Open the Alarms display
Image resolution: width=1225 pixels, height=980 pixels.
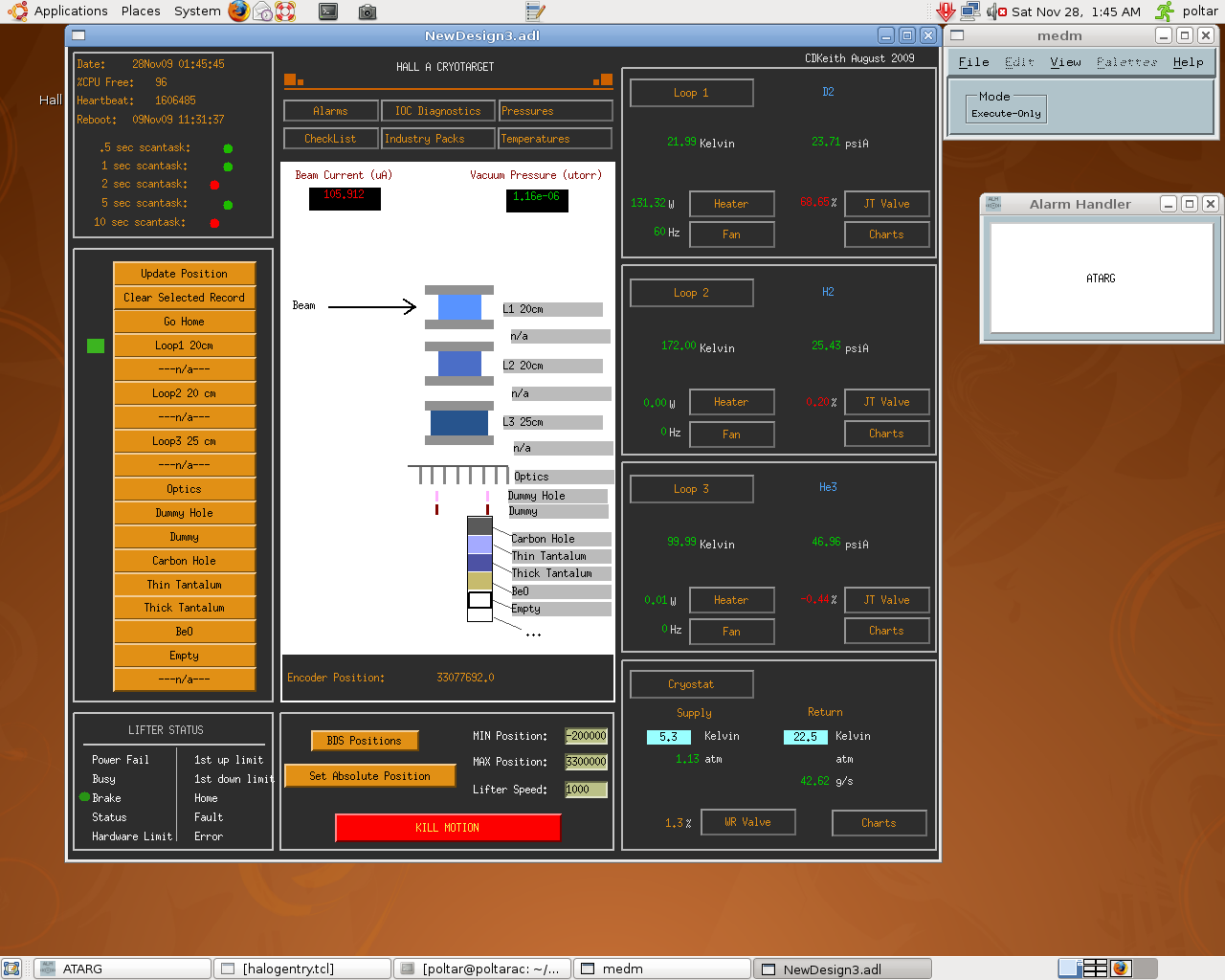[x=331, y=111]
